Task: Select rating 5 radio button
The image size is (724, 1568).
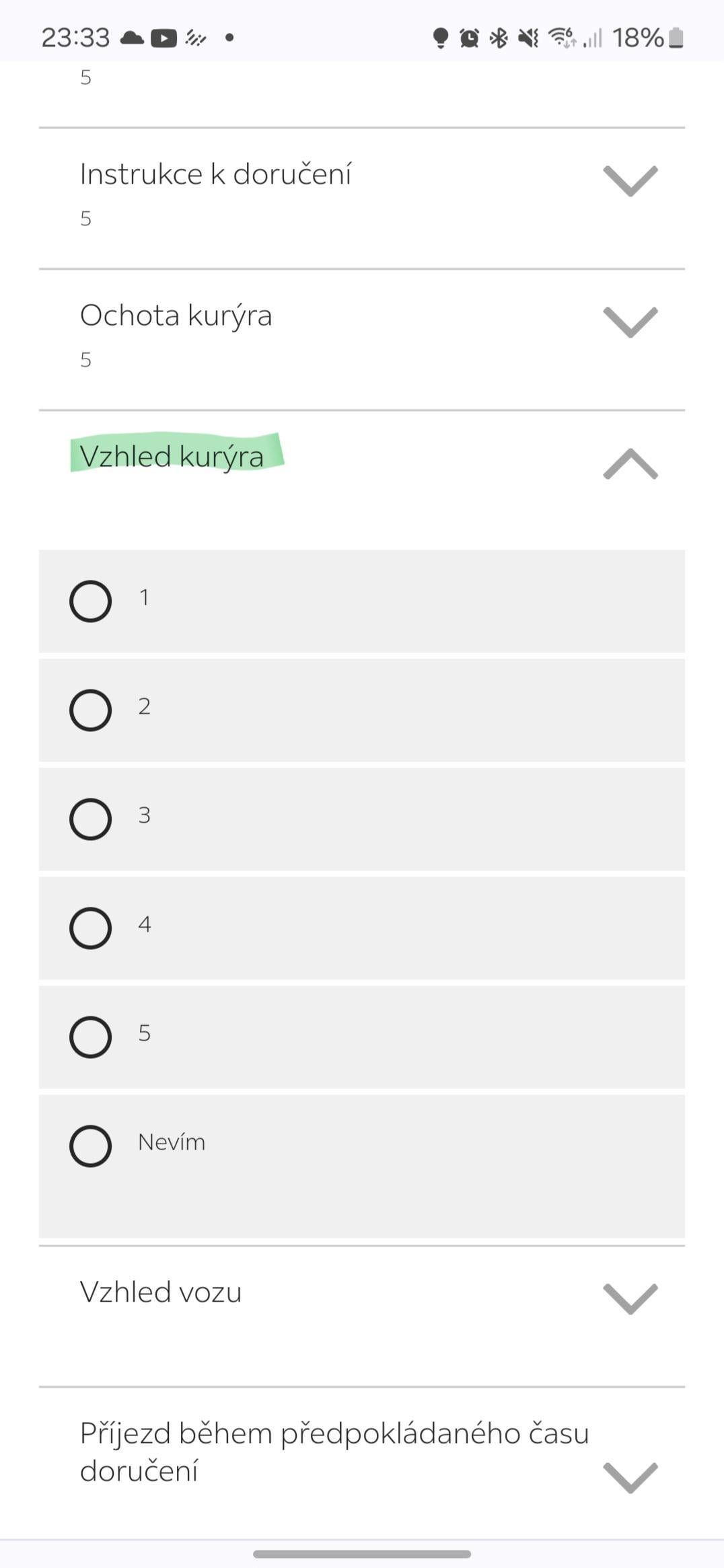Action: click(x=90, y=1037)
